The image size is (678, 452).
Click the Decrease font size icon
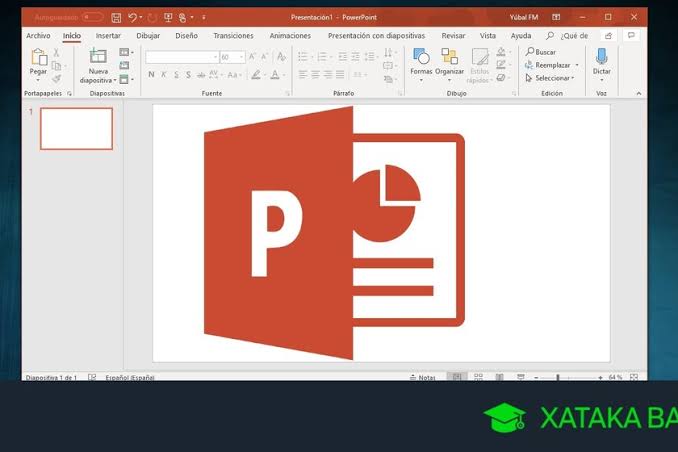coord(264,57)
